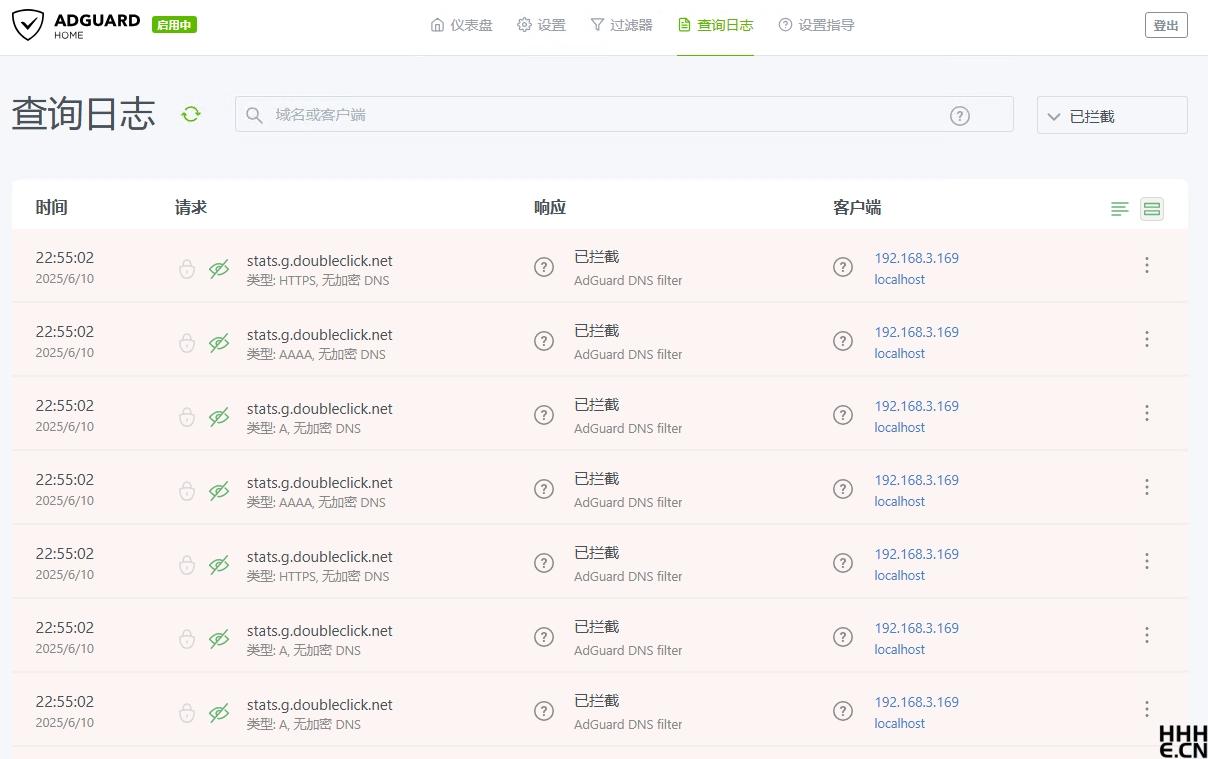This screenshot has height=759, width=1208.
Task: Click the client info icon in the first row
Action: 843,267
